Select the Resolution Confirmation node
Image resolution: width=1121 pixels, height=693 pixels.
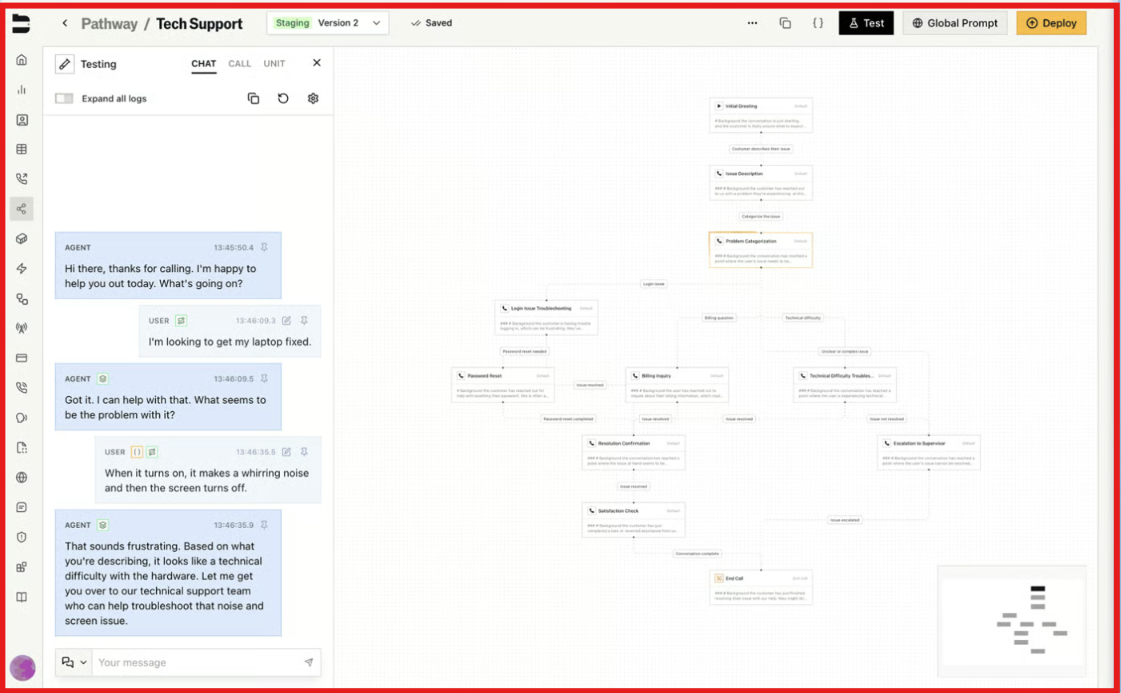coord(633,452)
